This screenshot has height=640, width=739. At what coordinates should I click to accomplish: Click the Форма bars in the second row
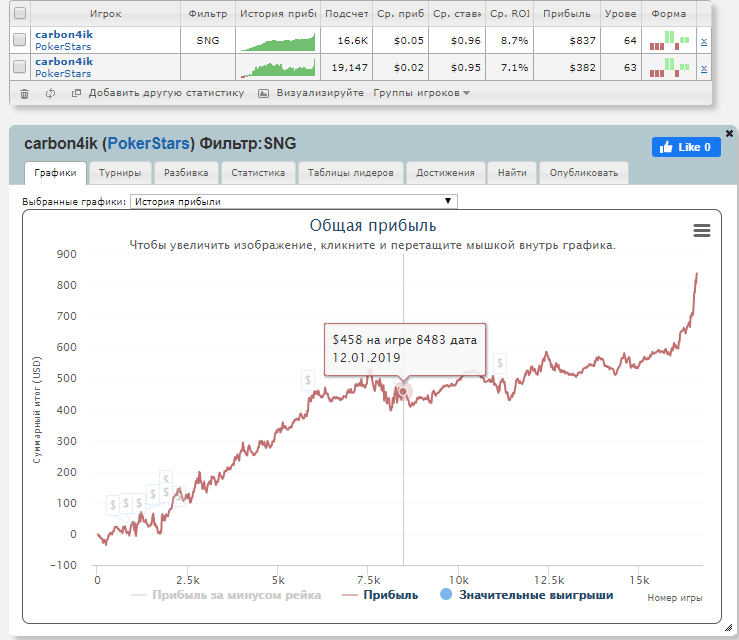(669, 67)
